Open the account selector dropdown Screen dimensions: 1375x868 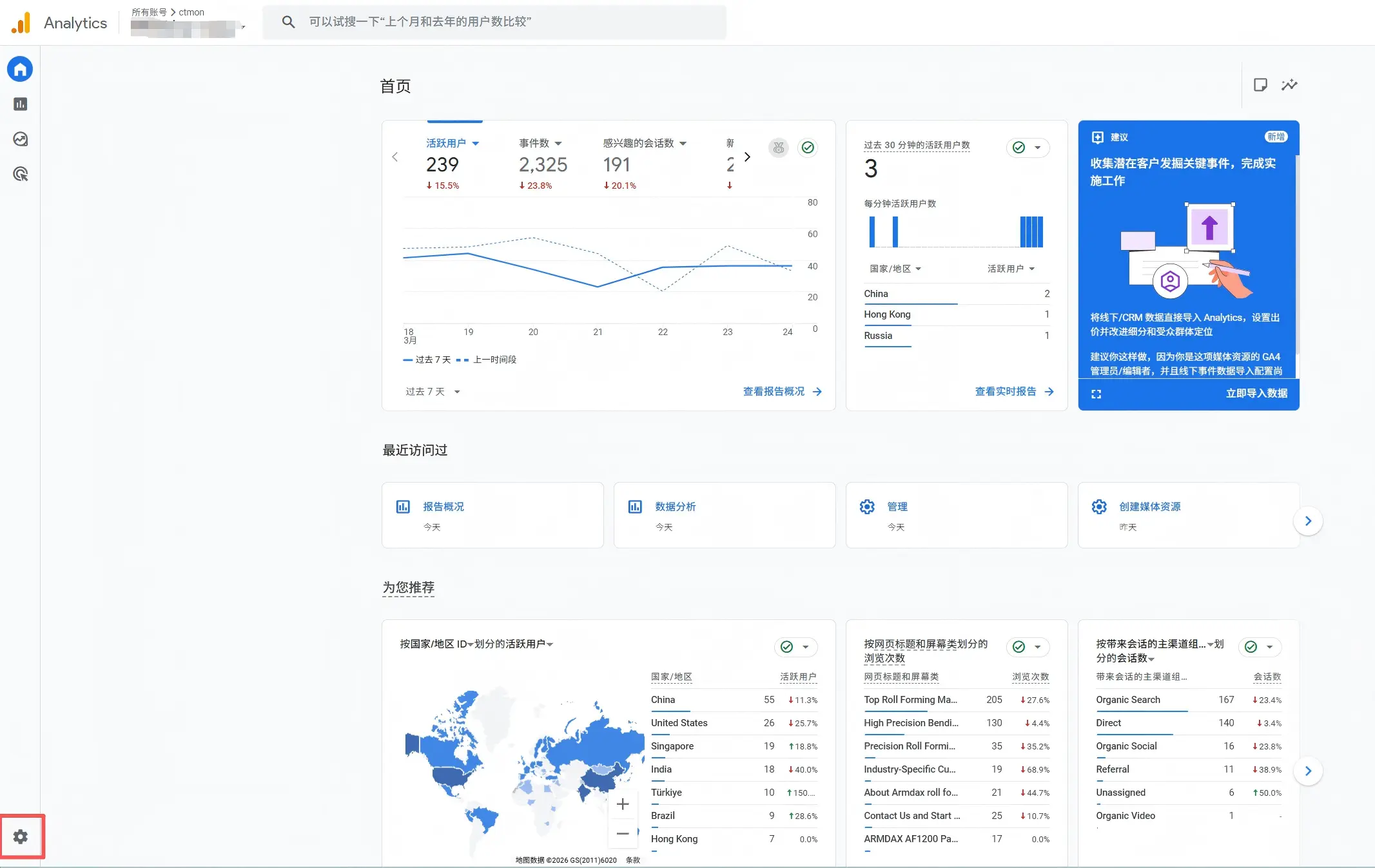coord(188,28)
